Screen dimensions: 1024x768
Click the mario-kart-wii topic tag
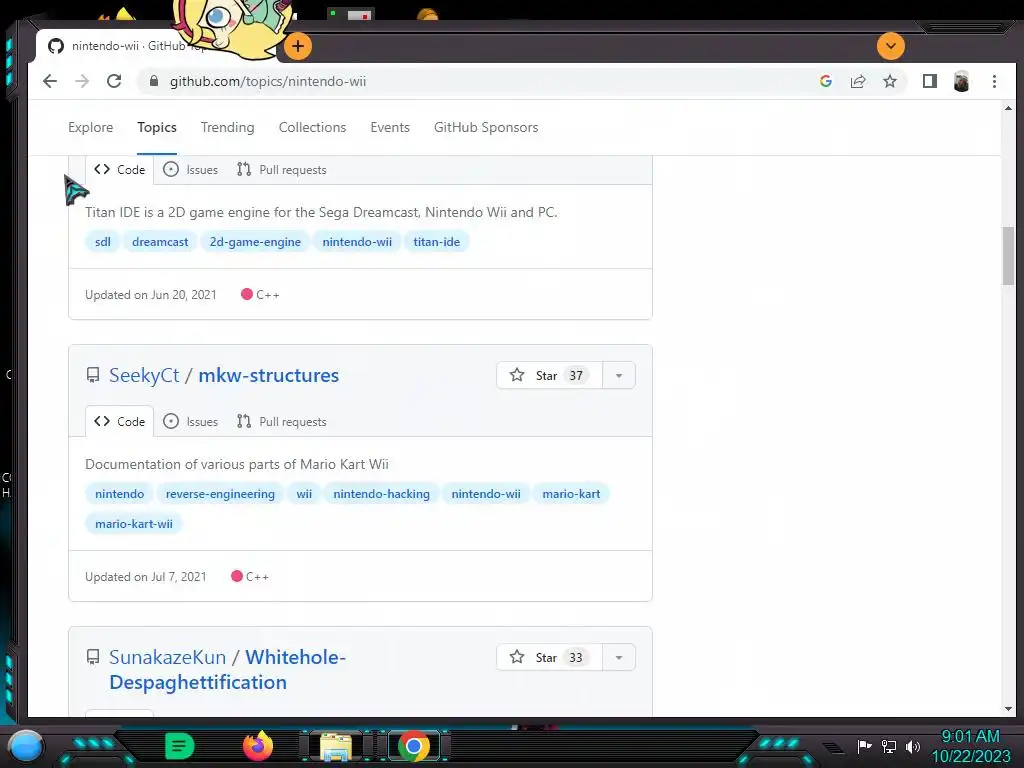134,524
